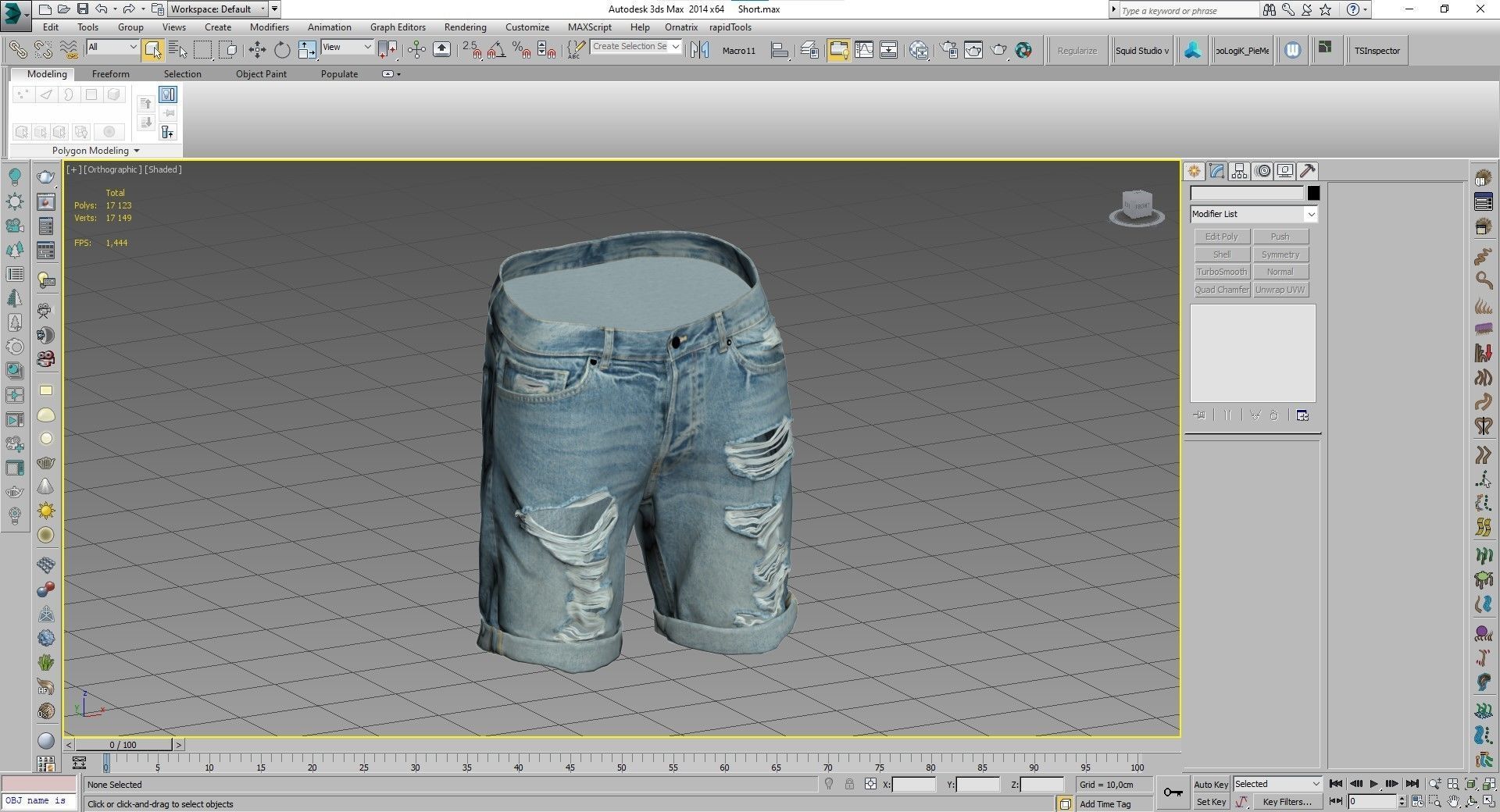
Task: Open the Workspace: Default dropdown
Action: [x=218, y=9]
